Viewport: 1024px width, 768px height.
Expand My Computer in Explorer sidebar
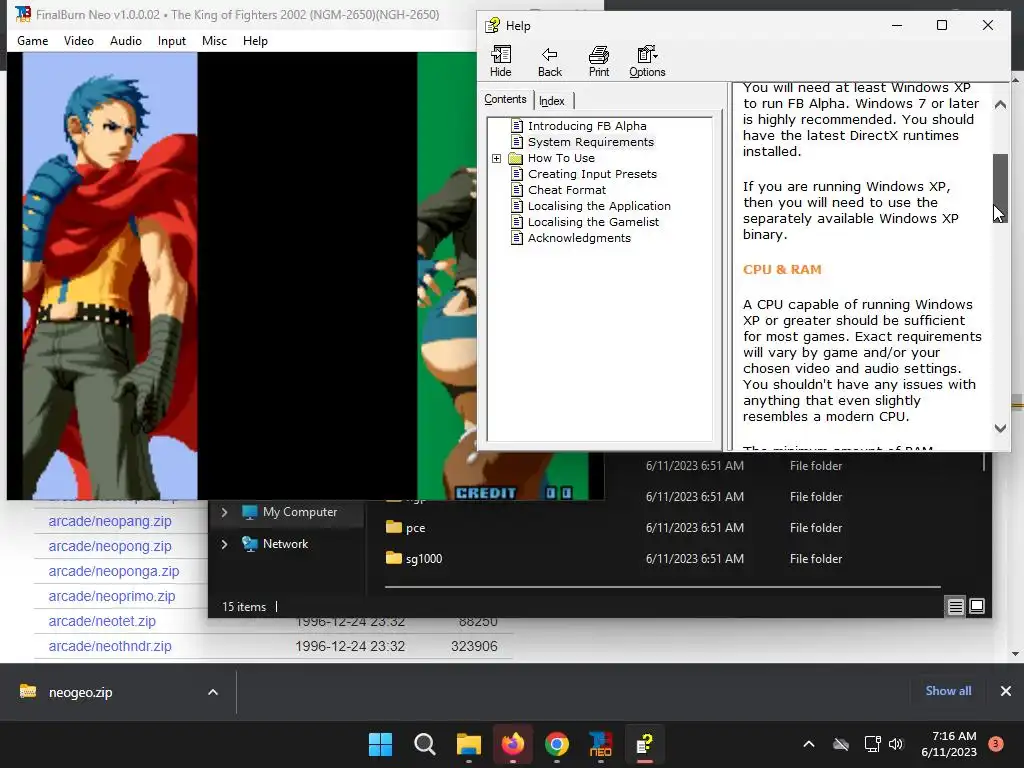pos(225,512)
